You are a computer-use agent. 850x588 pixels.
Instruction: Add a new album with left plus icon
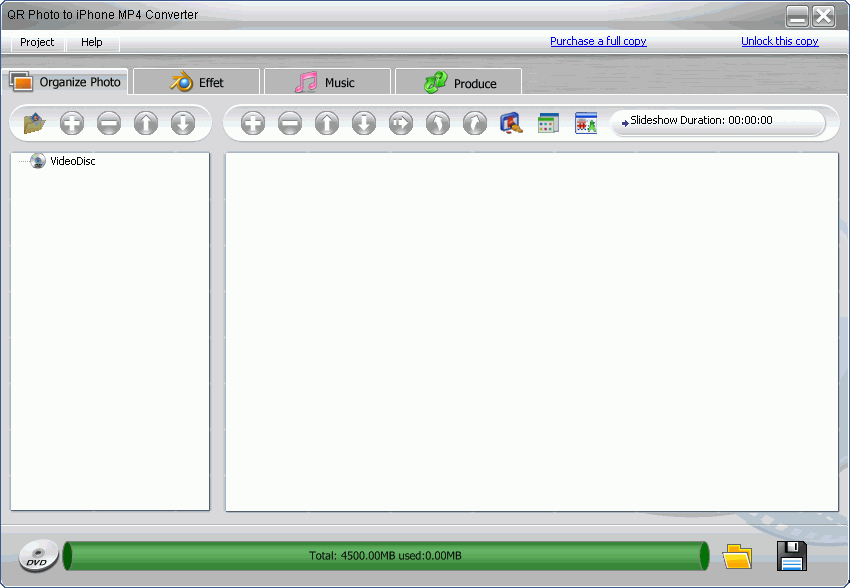coord(72,123)
